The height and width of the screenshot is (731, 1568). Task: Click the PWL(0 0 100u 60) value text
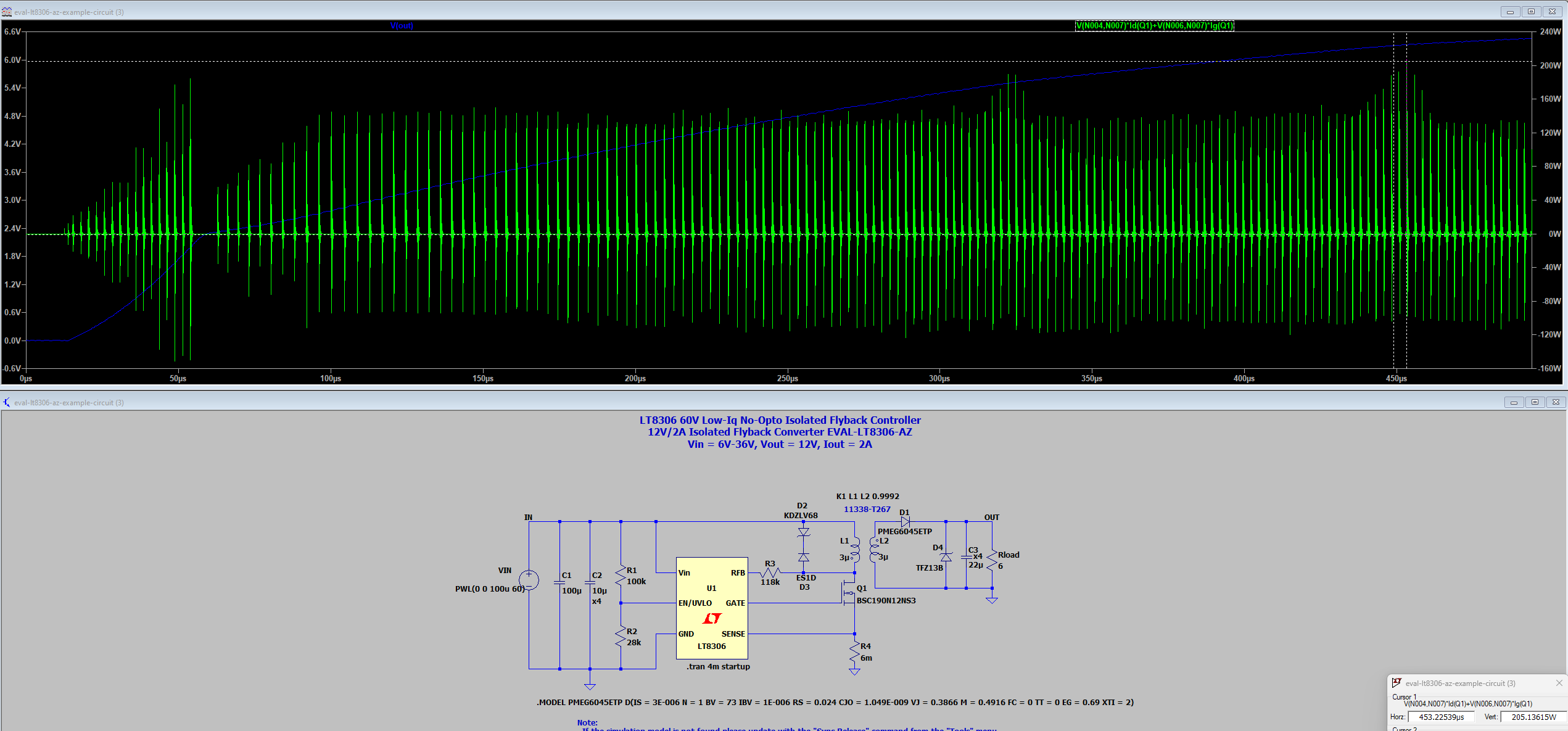coord(490,589)
